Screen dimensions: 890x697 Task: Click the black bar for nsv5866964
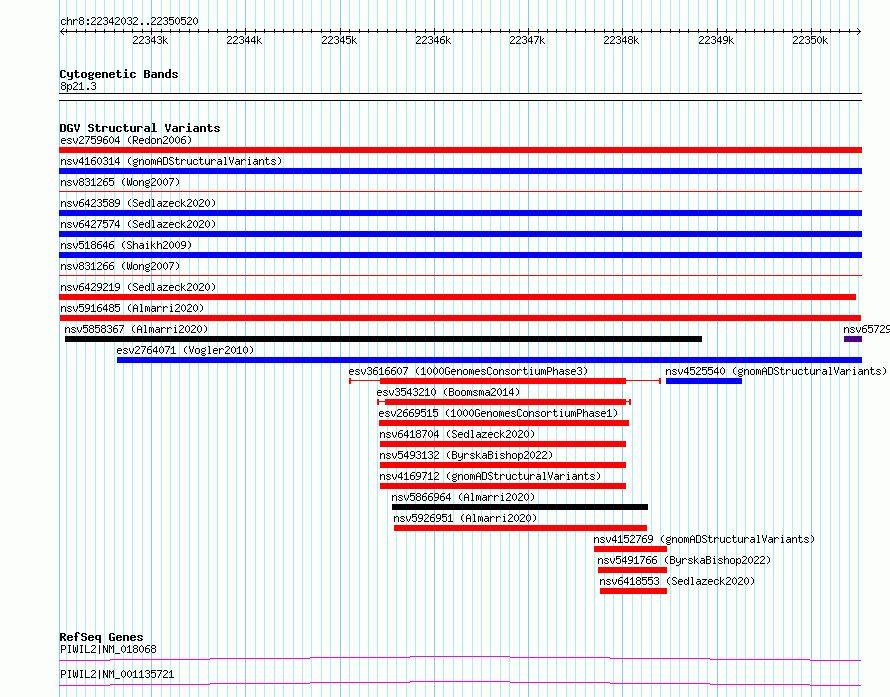[x=520, y=507]
